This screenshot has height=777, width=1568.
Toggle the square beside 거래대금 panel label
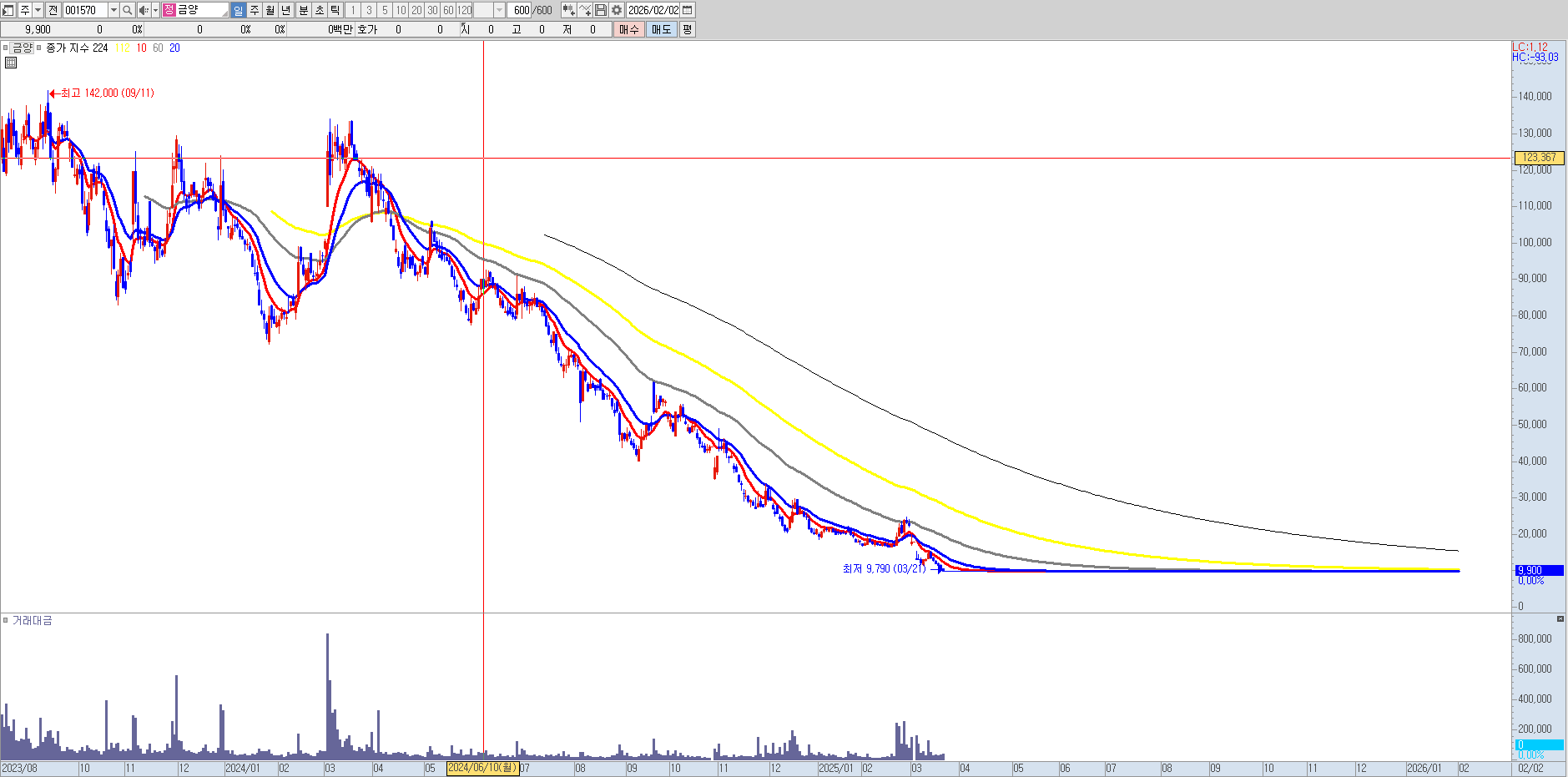click(x=6, y=620)
